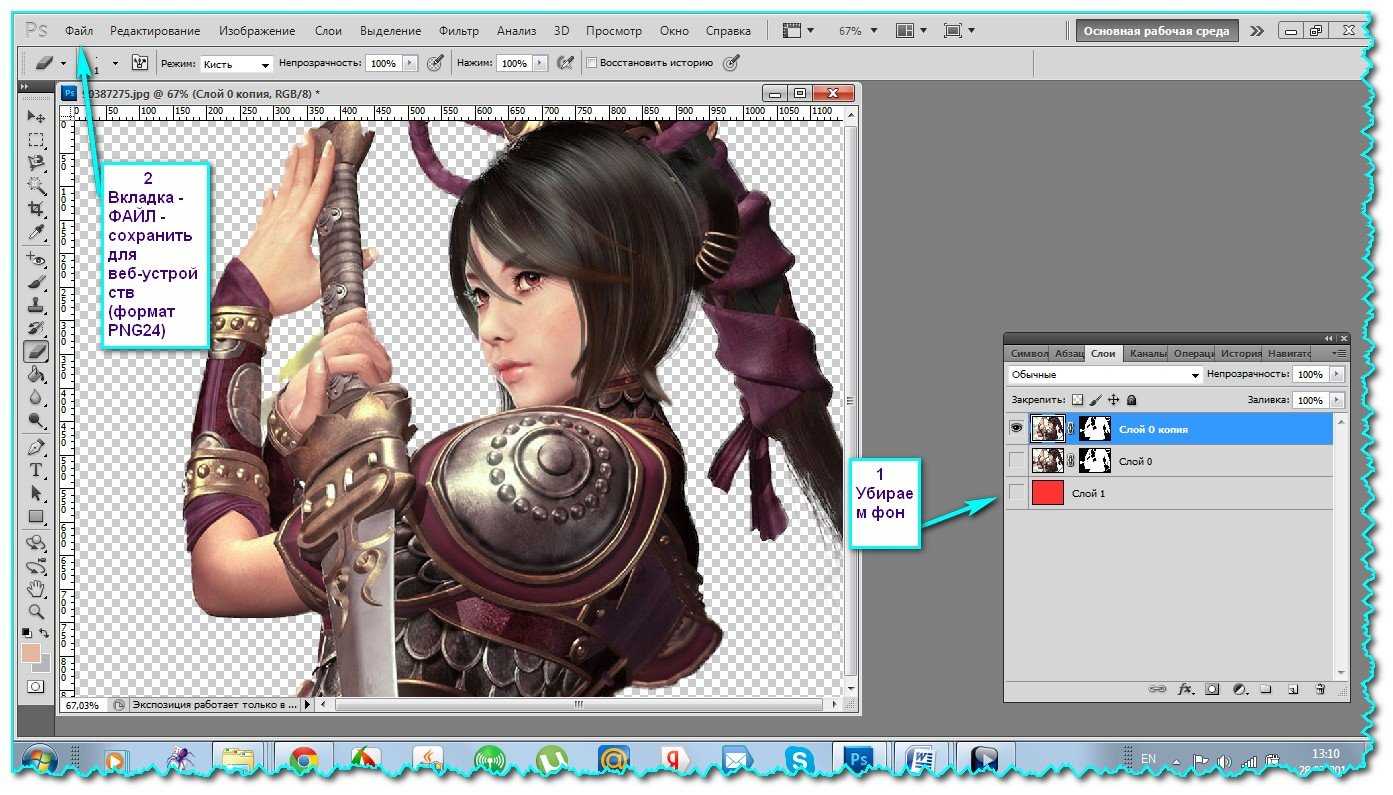Delete the selected layer
Screen dimensions: 1393x795
coord(1320,689)
